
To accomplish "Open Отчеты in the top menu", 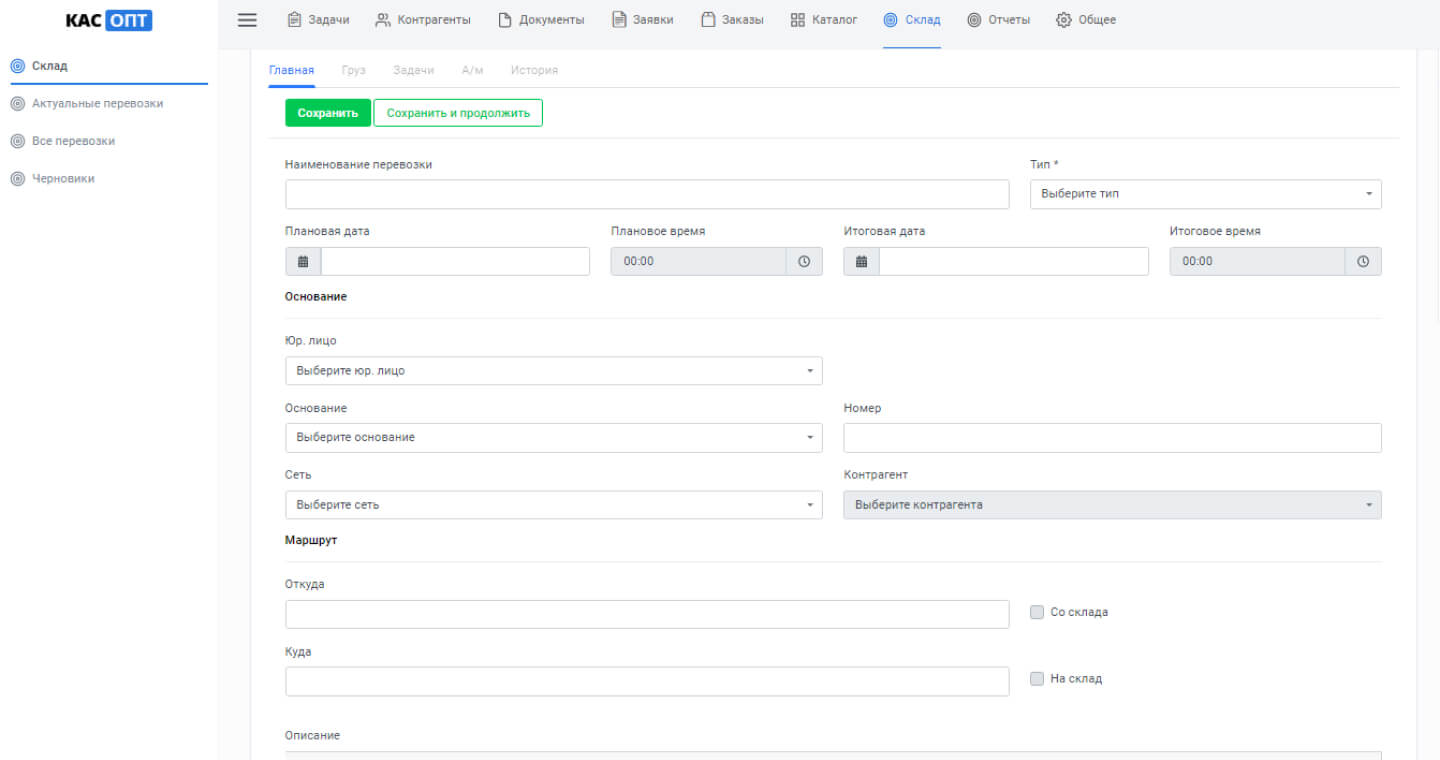I will pos(1009,20).
